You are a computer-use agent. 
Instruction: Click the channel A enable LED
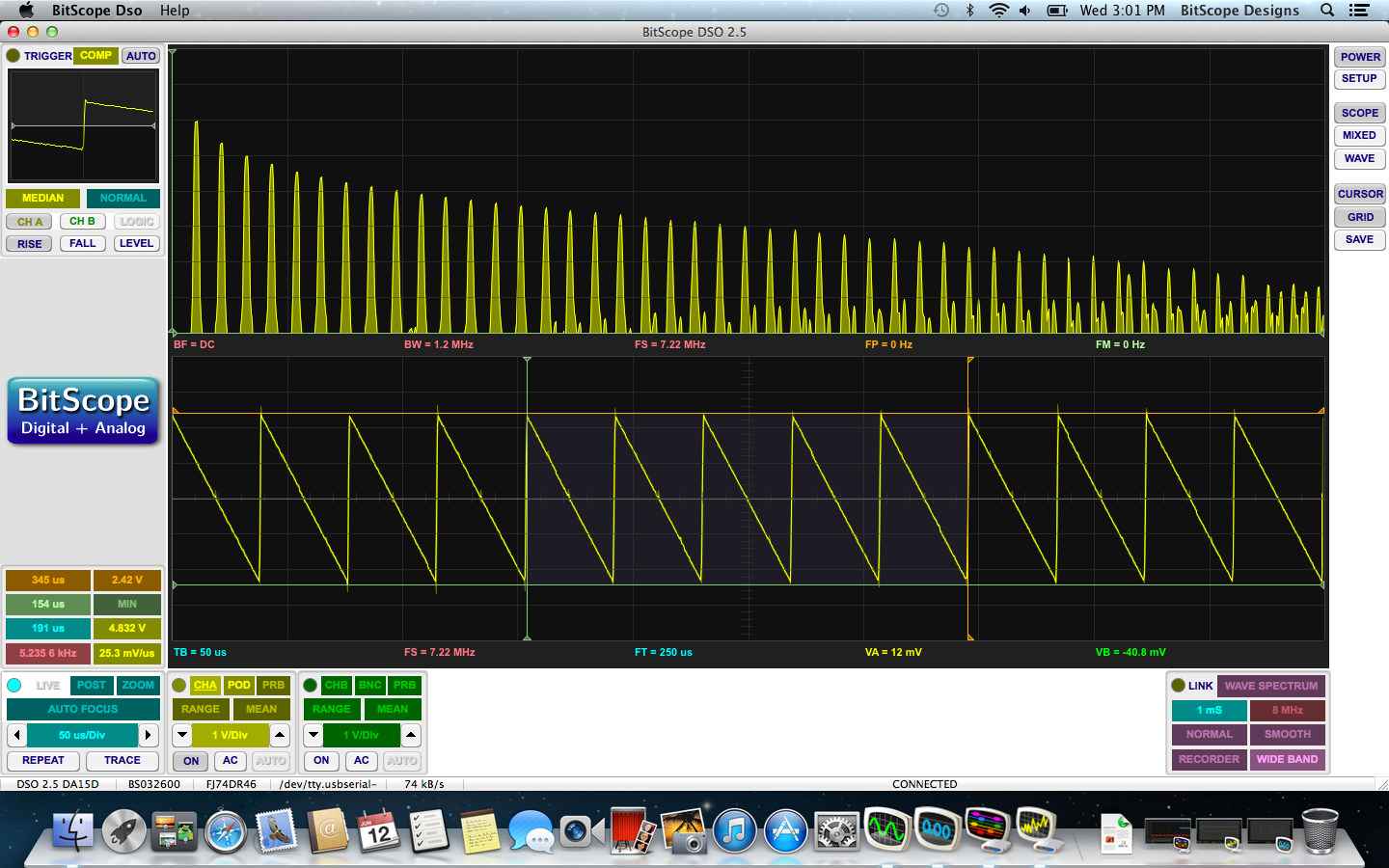[x=179, y=685]
